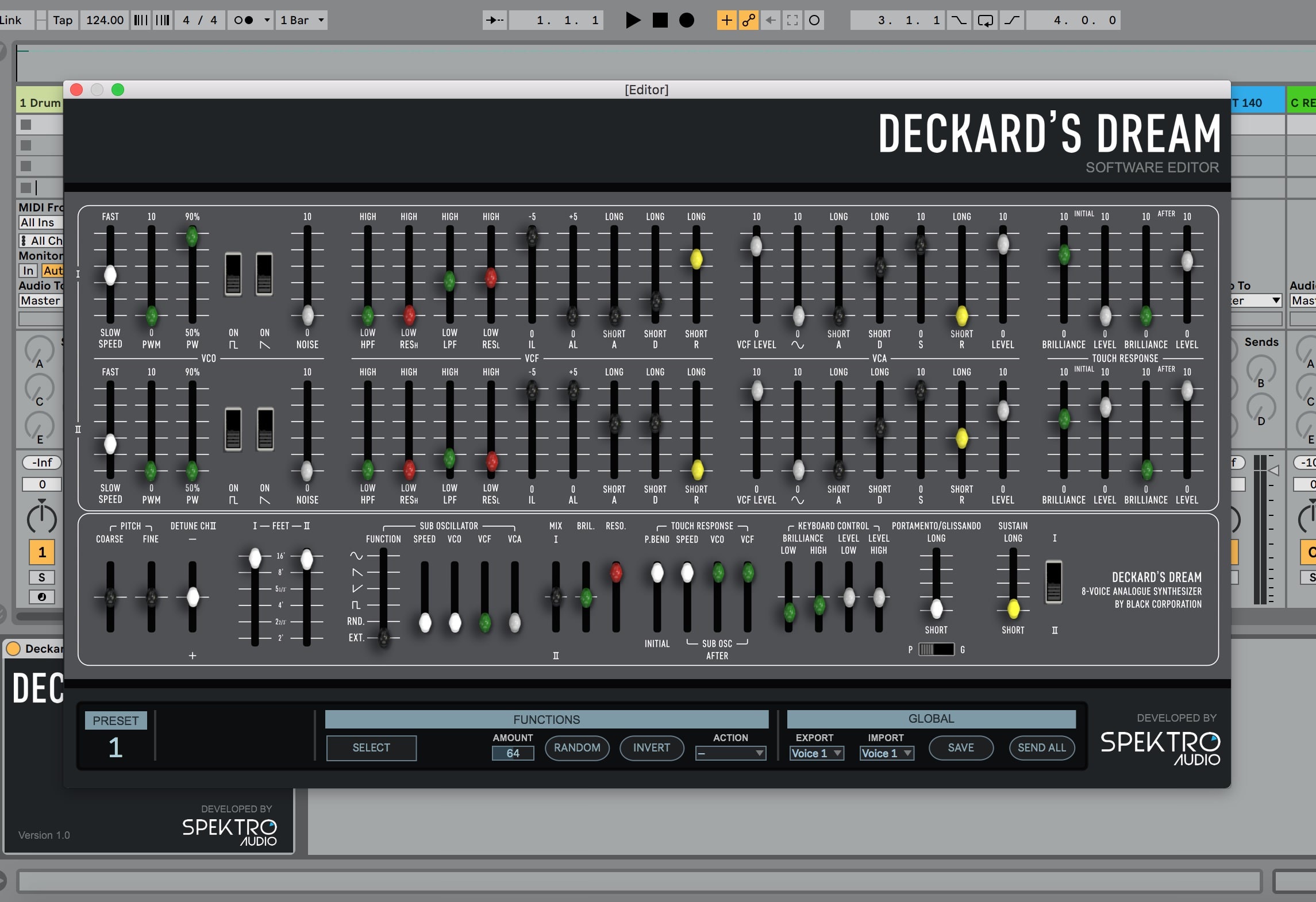Click VCO I Speed slider knob
Image resolution: width=1316 pixels, height=902 pixels.
[x=110, y=275]
